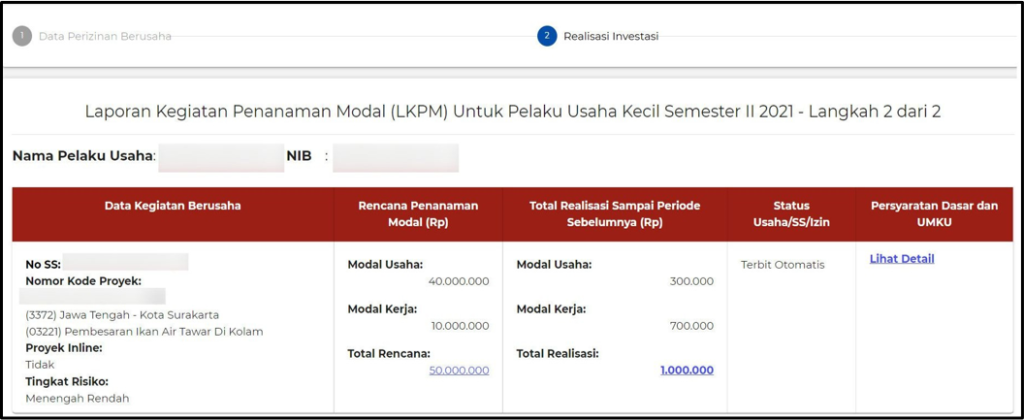This screenshot has width=1024, height=420.
Task: Click the redacted NIB value box
Action: 396,157
